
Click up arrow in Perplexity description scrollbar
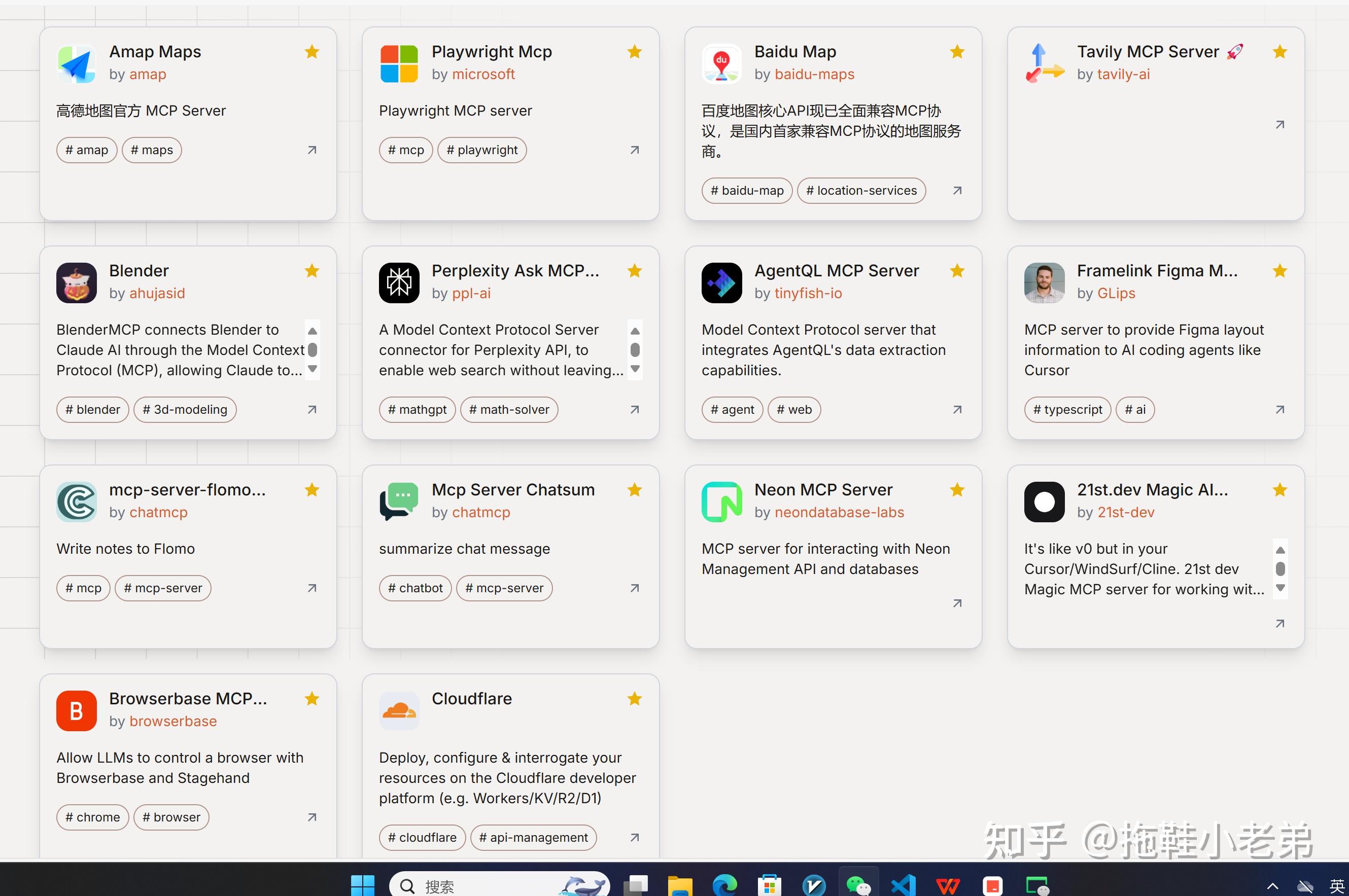[635, 331]
